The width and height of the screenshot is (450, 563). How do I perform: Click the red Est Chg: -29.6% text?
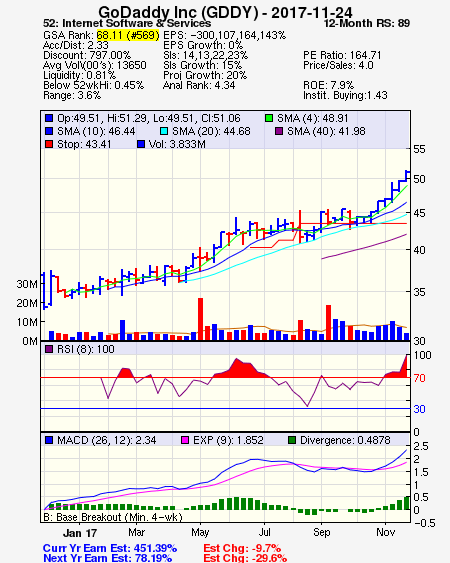(245, 558)
